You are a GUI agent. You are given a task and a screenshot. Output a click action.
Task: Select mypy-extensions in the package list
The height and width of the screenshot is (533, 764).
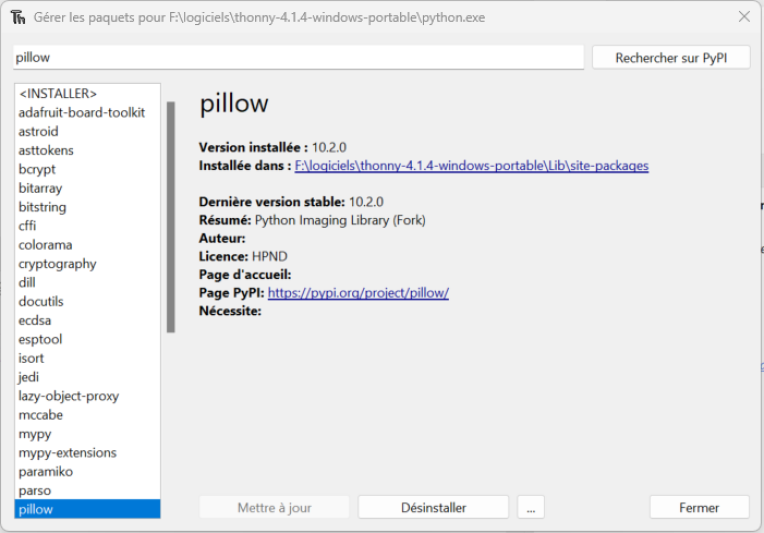coord(87,453)
